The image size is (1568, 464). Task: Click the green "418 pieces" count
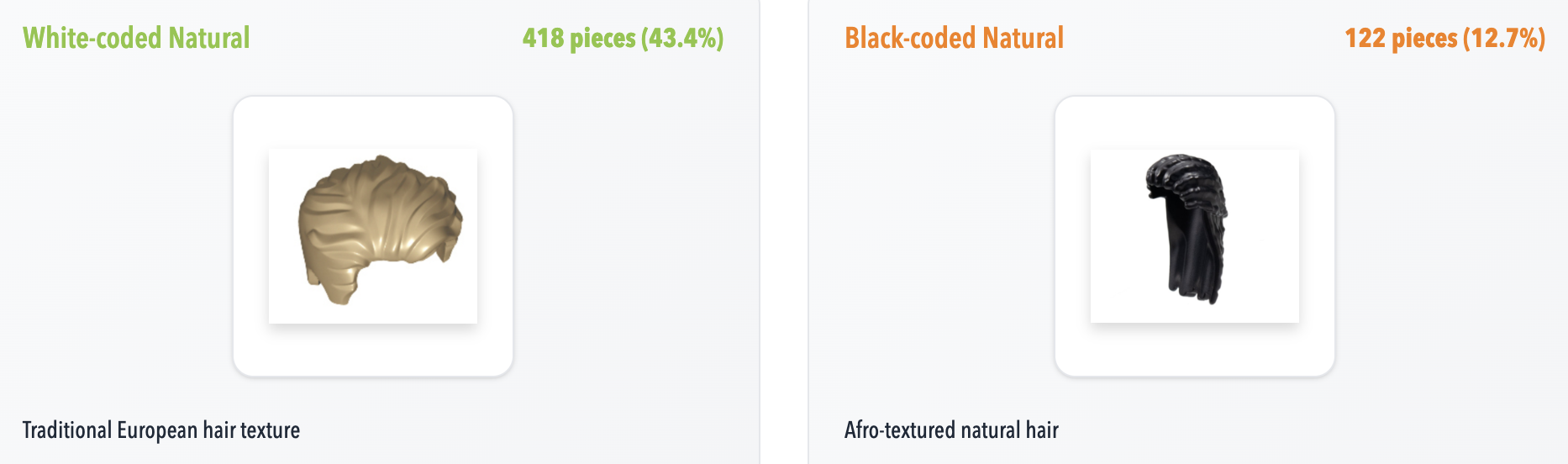579,39
